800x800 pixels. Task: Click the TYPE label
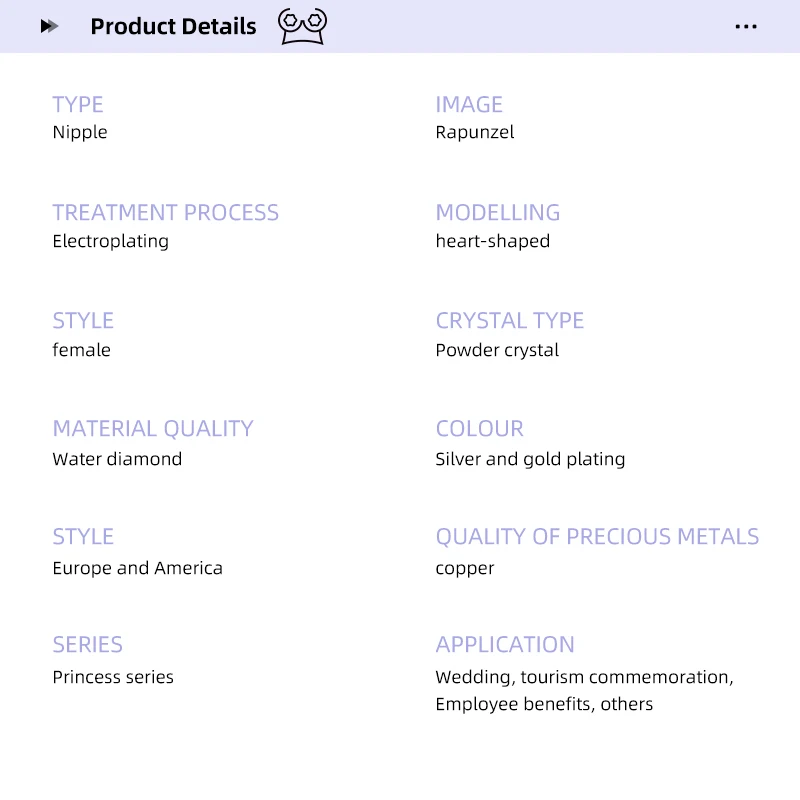[x=78, y=104]
